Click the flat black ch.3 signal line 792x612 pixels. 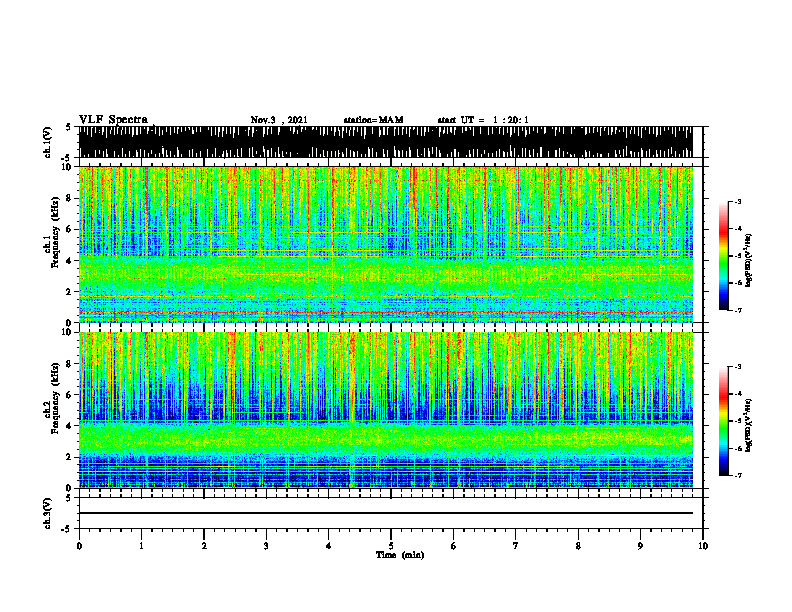[385, 513]
